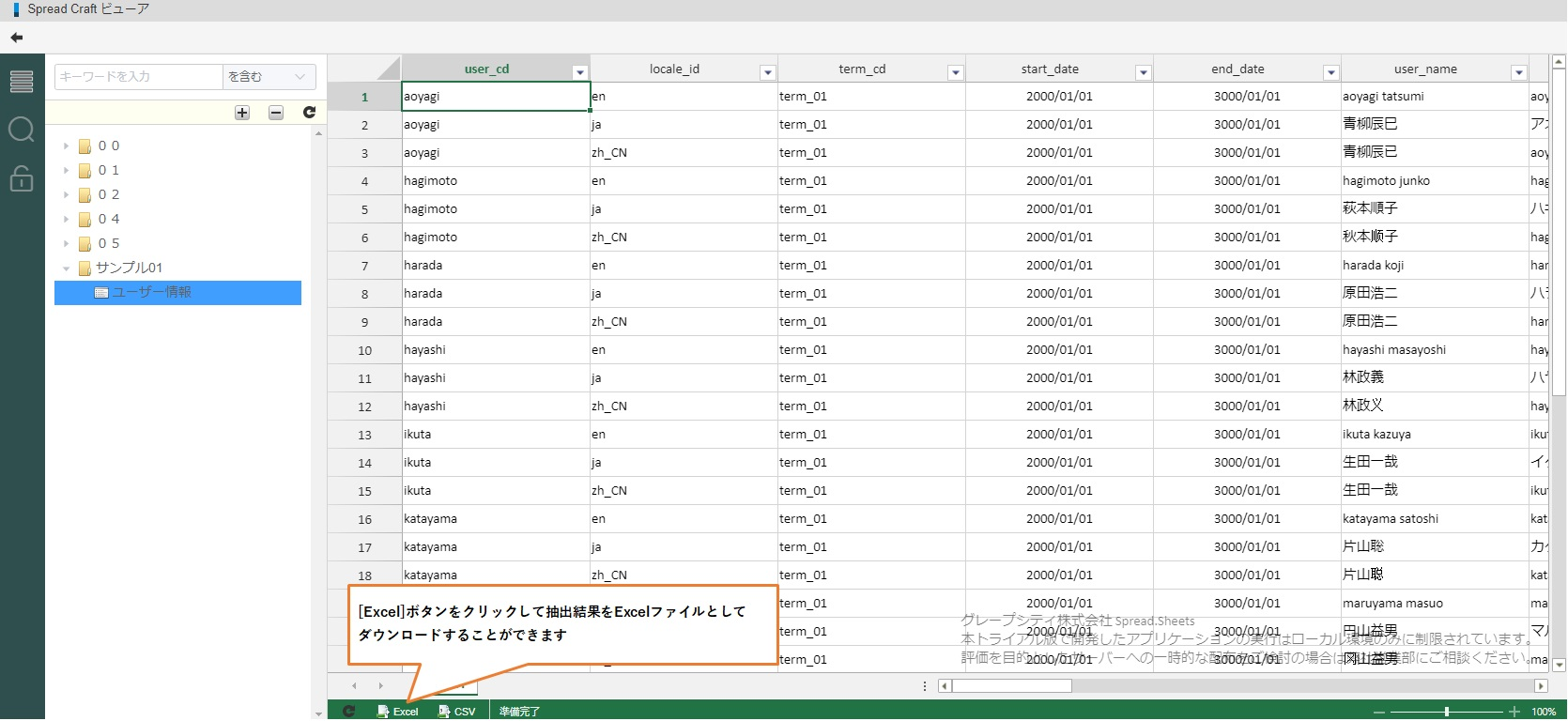1568x721 pixels.
Task: Click the zoom slider handle
Action: 1447,712
